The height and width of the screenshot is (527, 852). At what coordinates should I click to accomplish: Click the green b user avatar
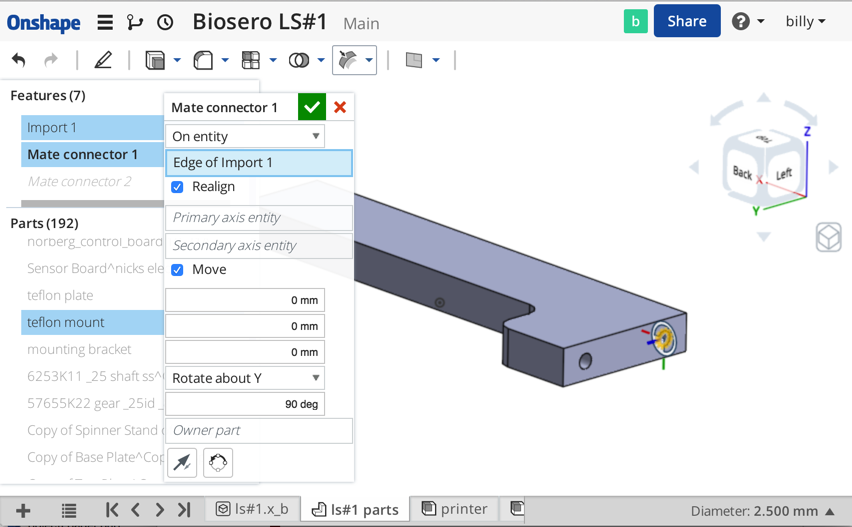pos(636,22)
